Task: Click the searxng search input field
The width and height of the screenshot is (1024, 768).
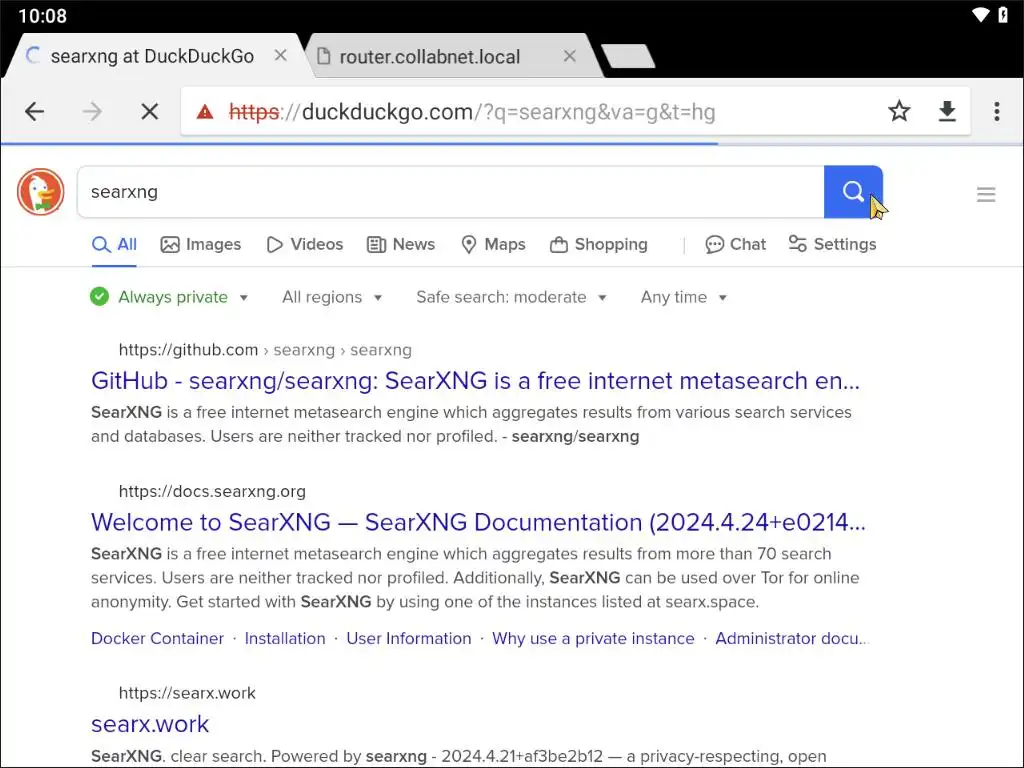Action: tap(451, 191)
